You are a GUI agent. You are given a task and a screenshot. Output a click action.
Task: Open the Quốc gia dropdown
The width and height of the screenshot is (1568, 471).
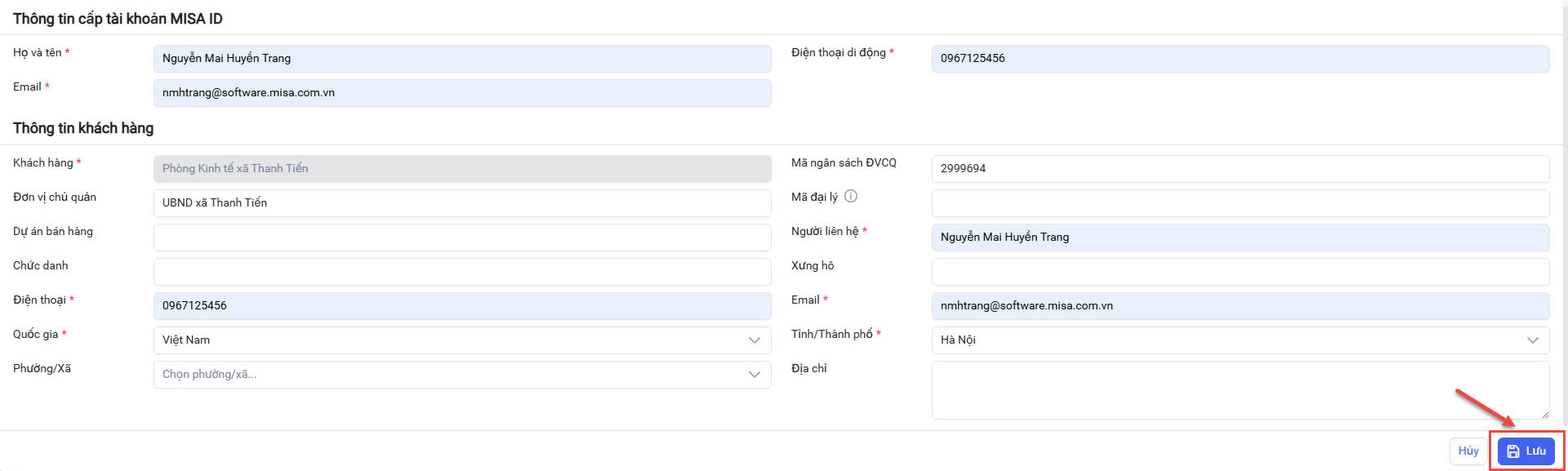(461, 340)
